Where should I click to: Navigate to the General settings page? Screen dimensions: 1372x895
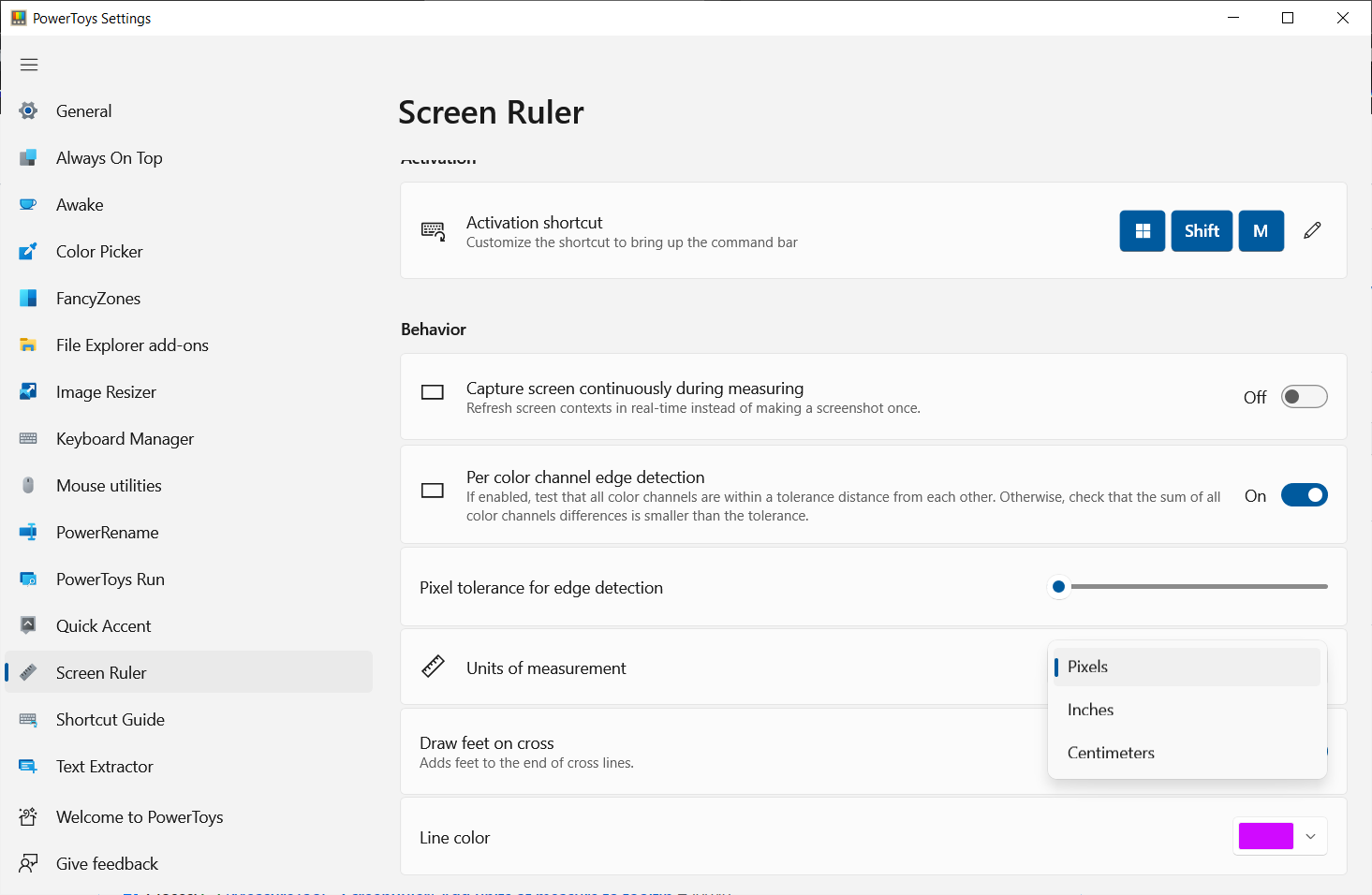point(84,110)
